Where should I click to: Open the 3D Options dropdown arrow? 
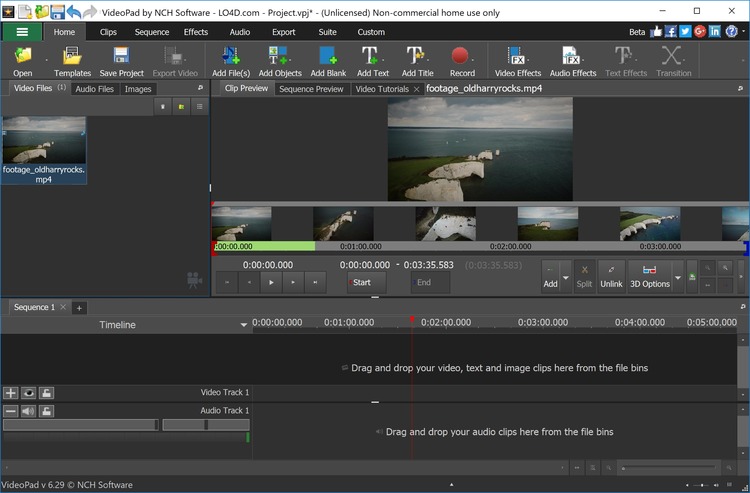pyautogui.click(x=678, y=277)
